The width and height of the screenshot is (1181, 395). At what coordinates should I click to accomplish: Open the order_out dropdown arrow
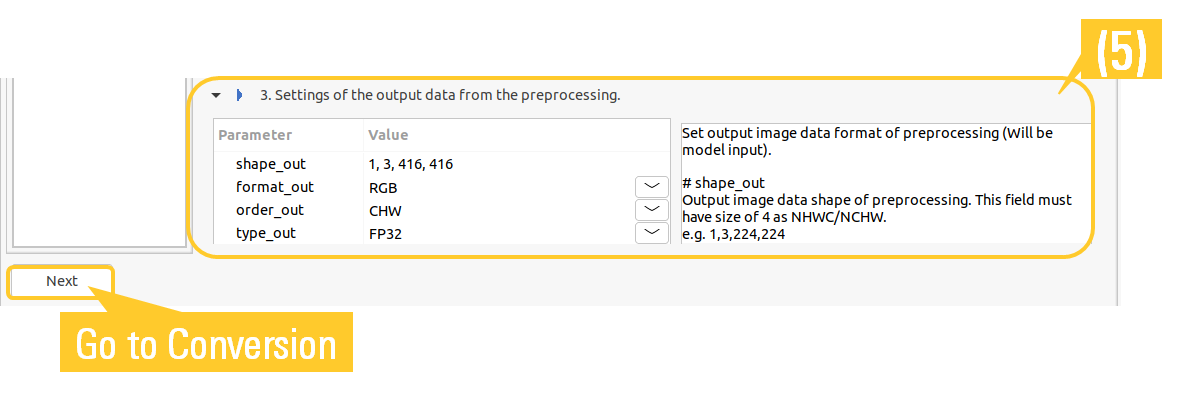[652, 210]
